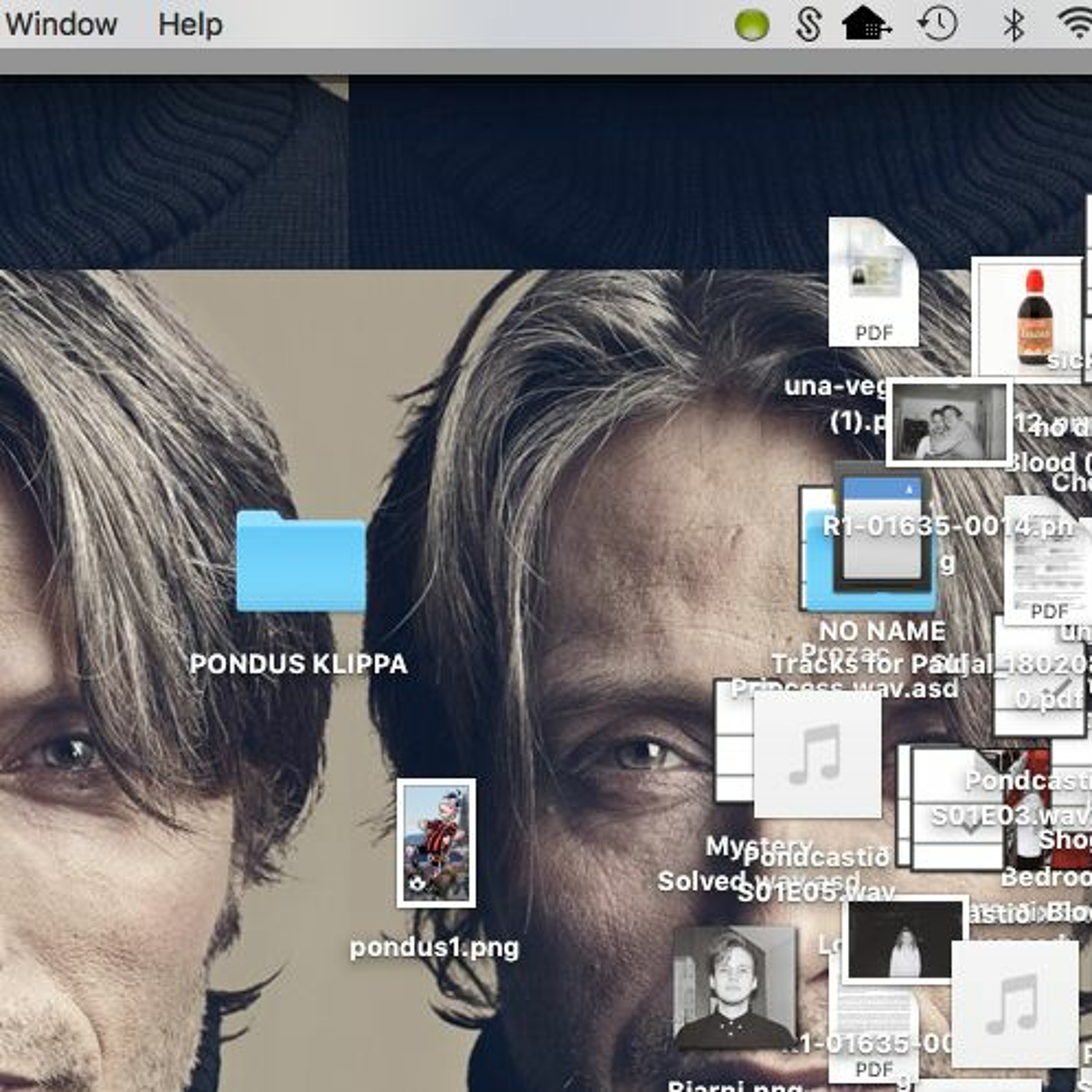The height and width of the screenshot is (1092, 1092).
Task: Open the Bluetooth status menu
Action: pyautogui.click(x=1013, y=25)
